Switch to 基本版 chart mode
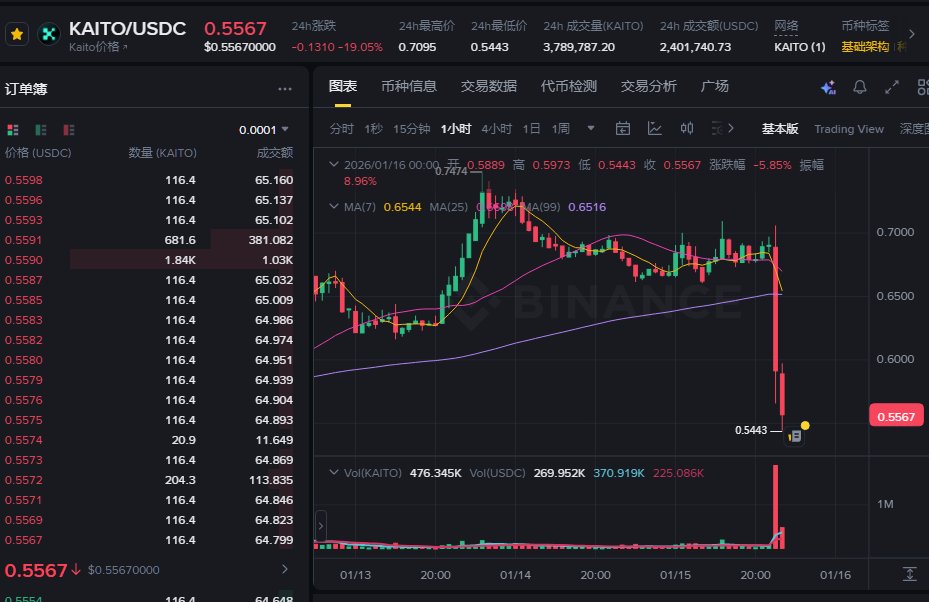The height and width of the screenshot is (602, 929). pyautogui.click(x=780, y=129)
